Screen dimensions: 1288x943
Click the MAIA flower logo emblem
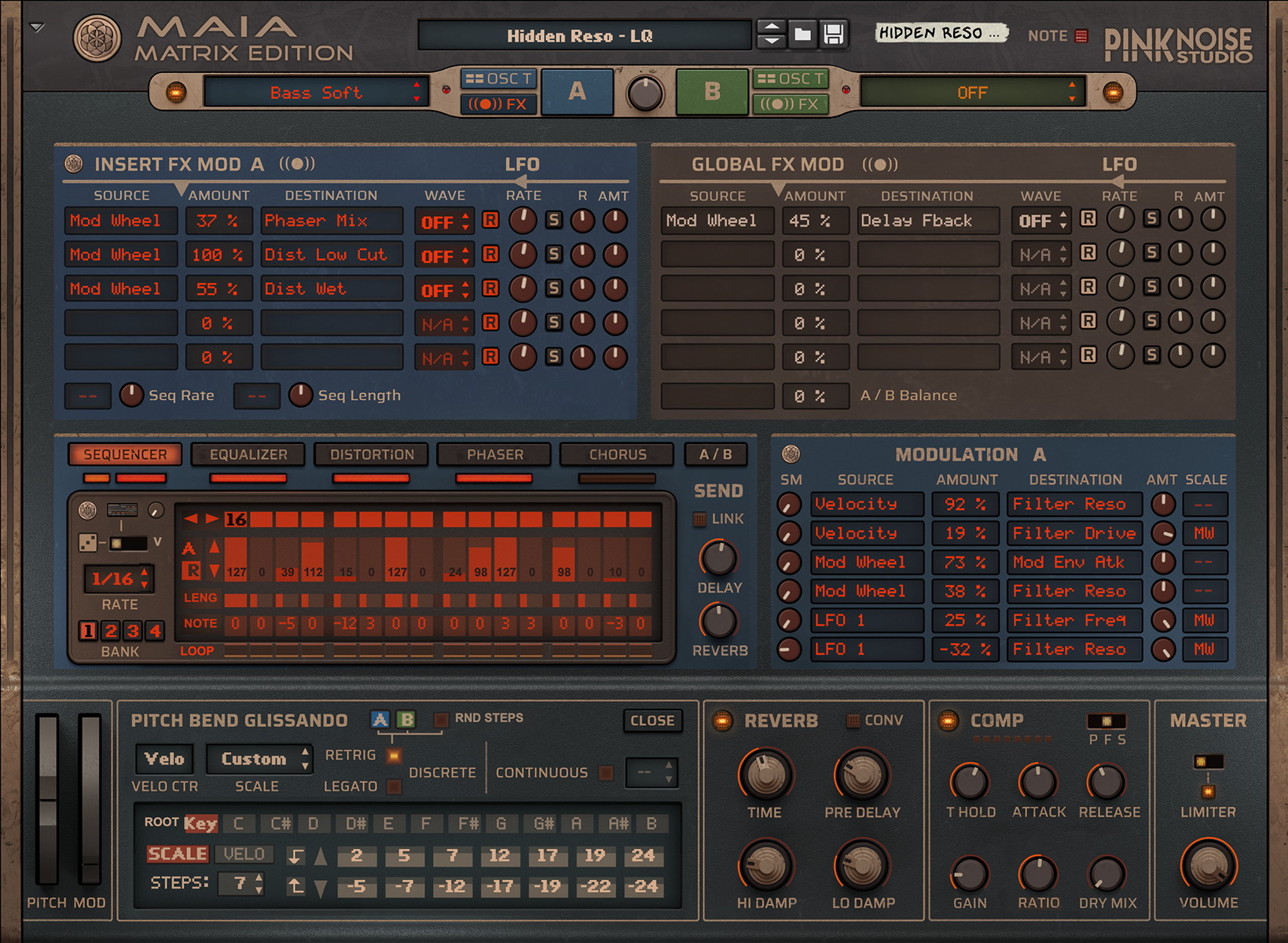tap(97, 39)
